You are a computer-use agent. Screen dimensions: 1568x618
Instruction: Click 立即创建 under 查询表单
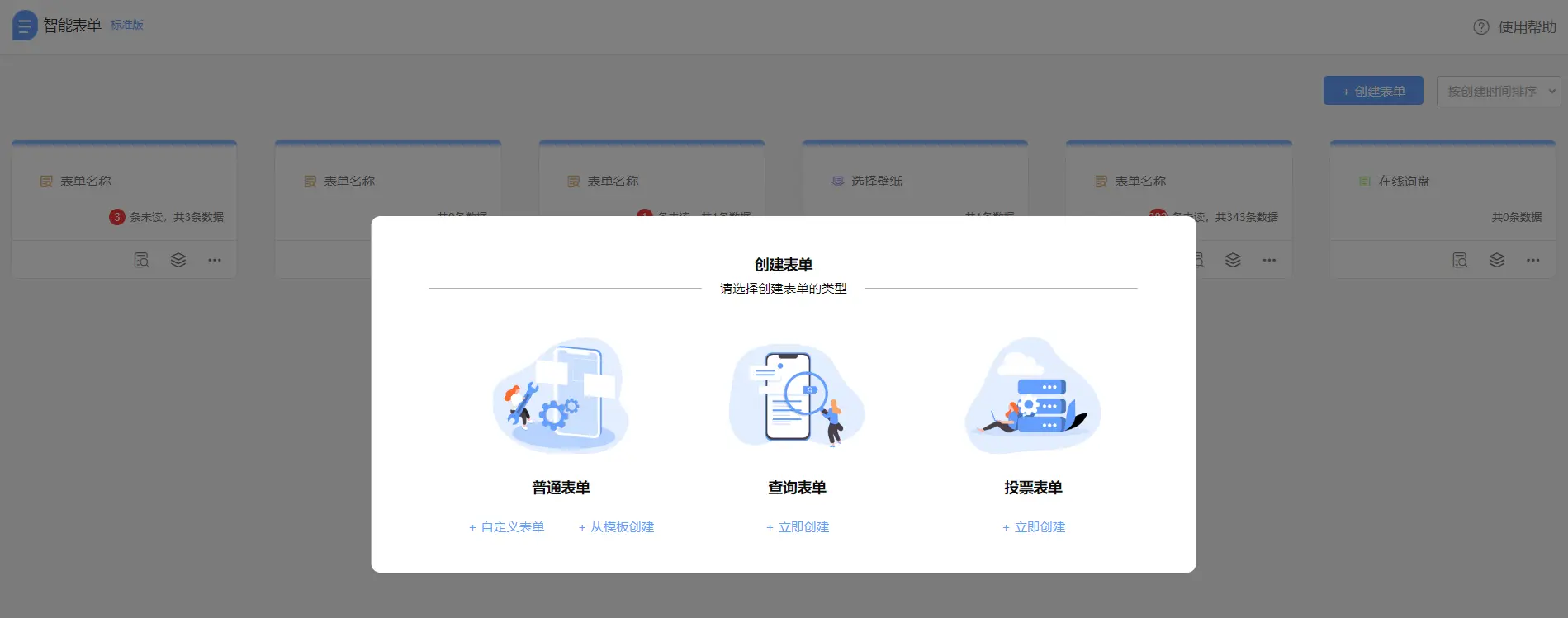pos(798,527)
